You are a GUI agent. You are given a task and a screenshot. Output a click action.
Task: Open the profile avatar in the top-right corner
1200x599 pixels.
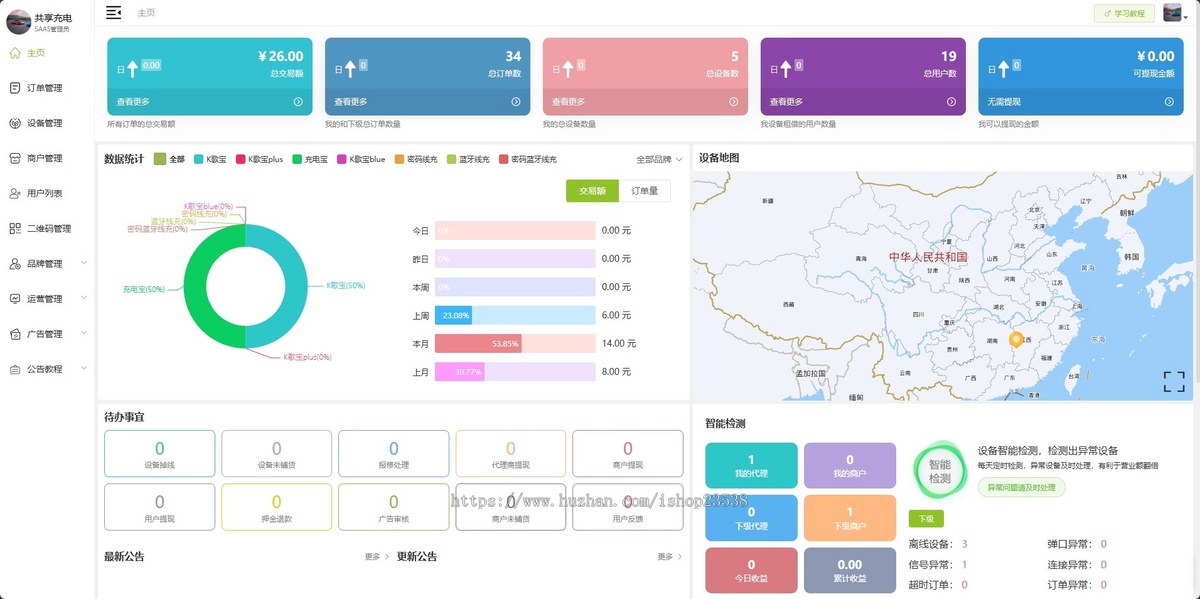[1170, 13]
